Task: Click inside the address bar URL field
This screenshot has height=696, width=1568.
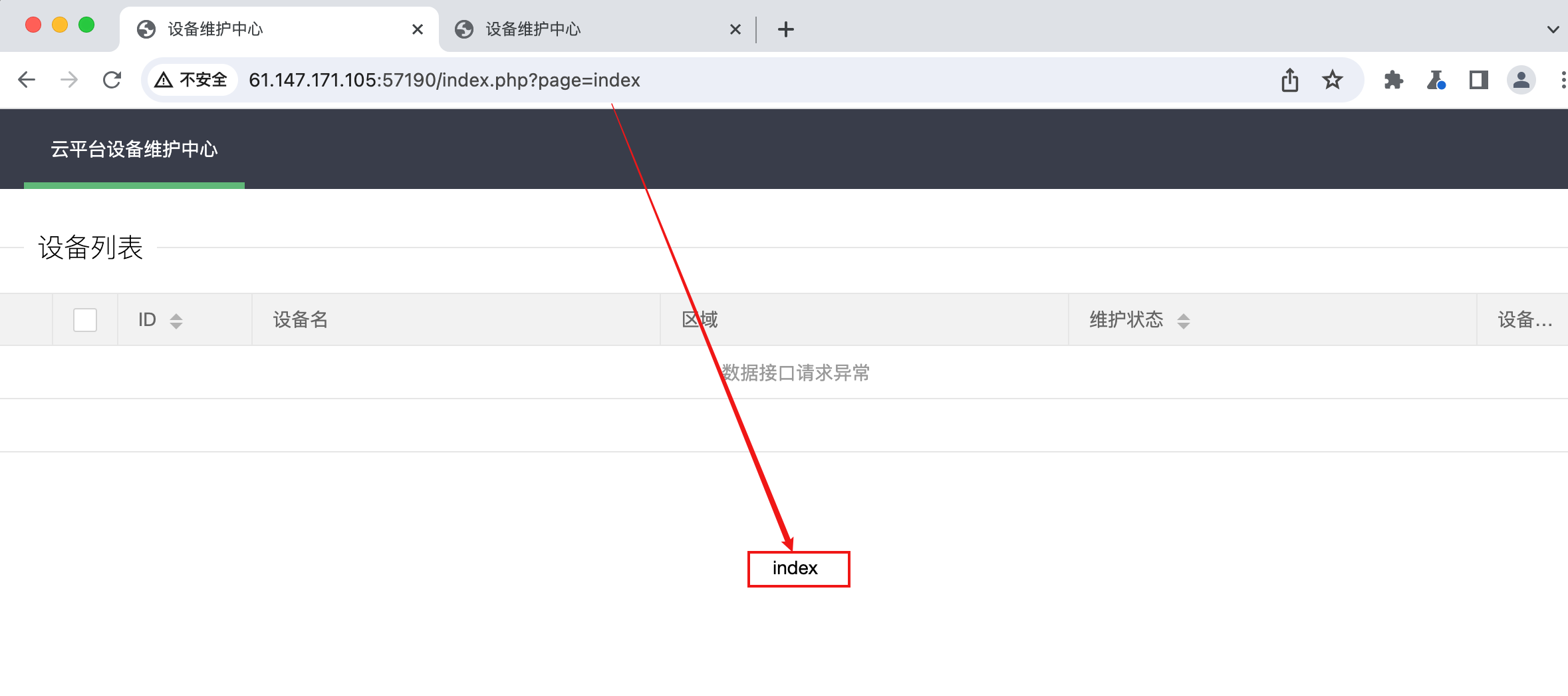Action: (444, 81)
